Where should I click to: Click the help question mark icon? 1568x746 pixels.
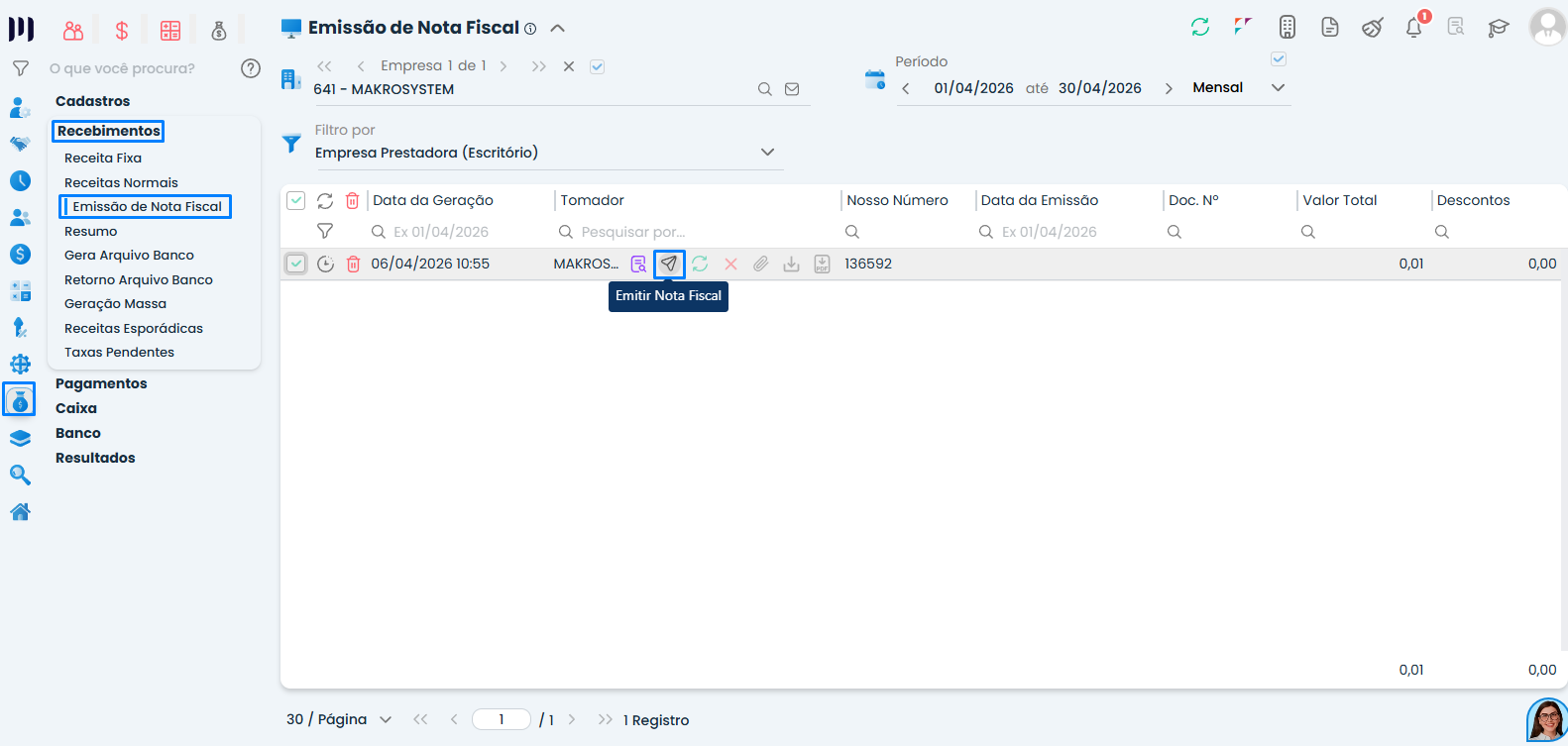click(x=251, y=68)
